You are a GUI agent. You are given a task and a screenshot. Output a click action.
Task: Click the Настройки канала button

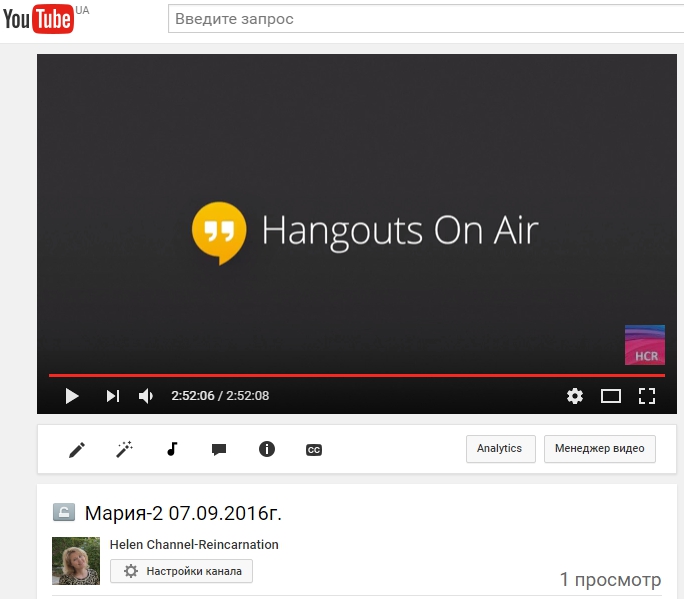(182, 571)
